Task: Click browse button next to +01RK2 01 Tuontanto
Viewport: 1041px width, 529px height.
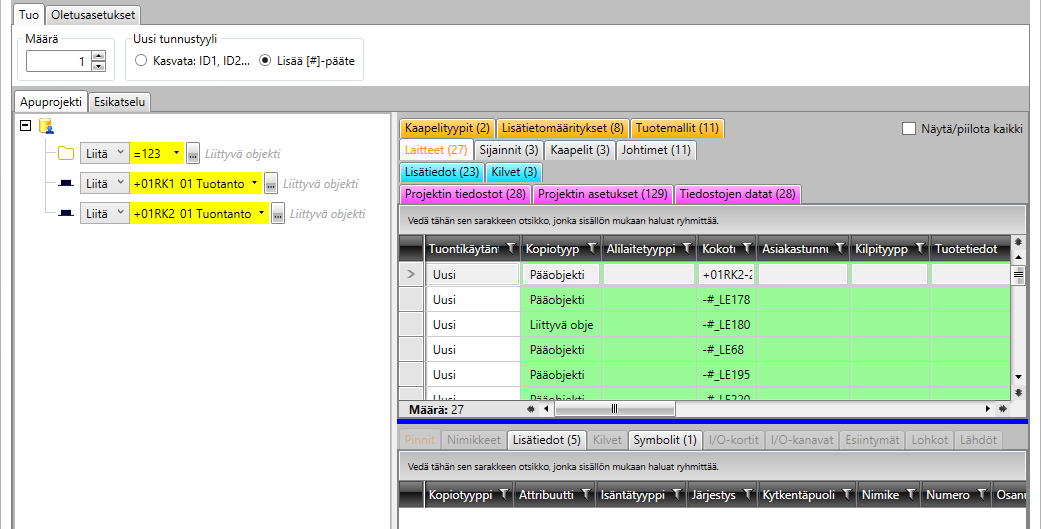Action: click(x=278, y=214)
